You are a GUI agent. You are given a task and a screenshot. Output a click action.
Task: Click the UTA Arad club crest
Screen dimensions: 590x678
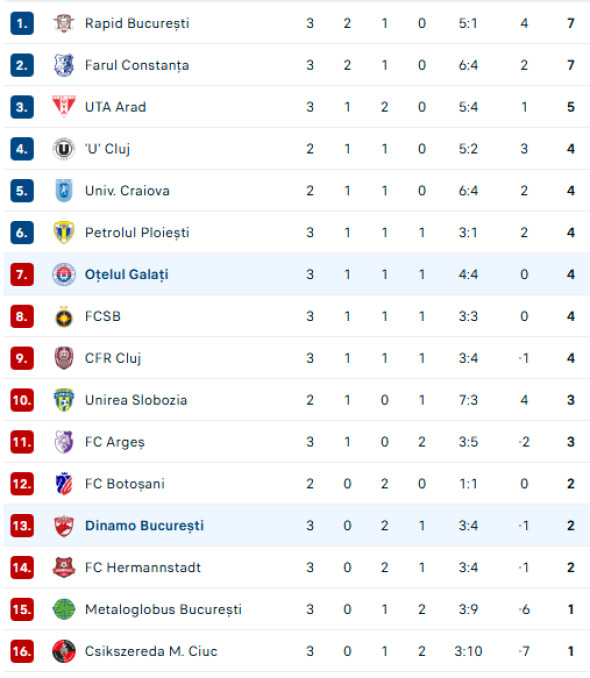(x=64, y=107)
